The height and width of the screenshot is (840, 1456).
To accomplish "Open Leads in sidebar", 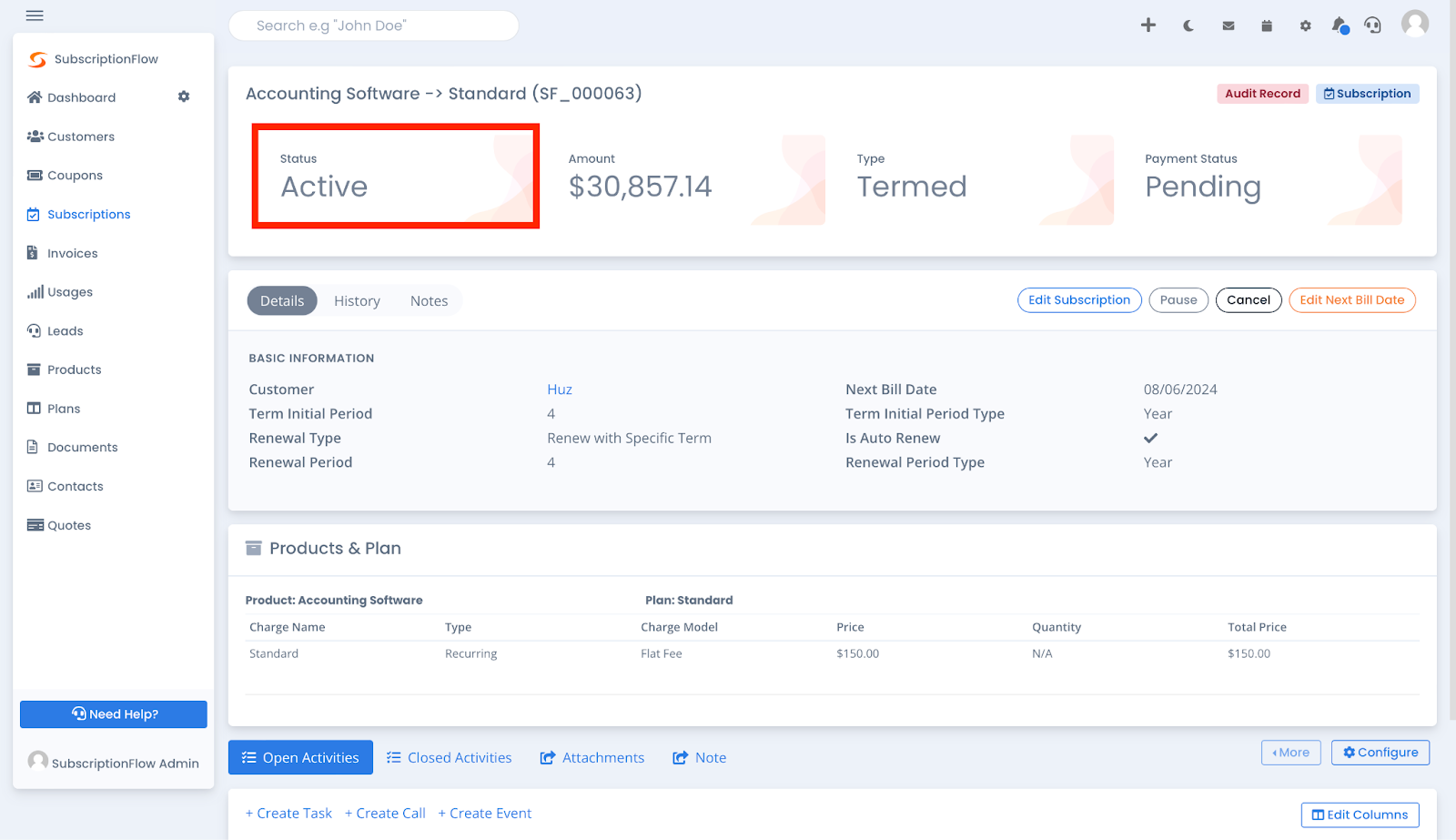I will pos(56,331).
